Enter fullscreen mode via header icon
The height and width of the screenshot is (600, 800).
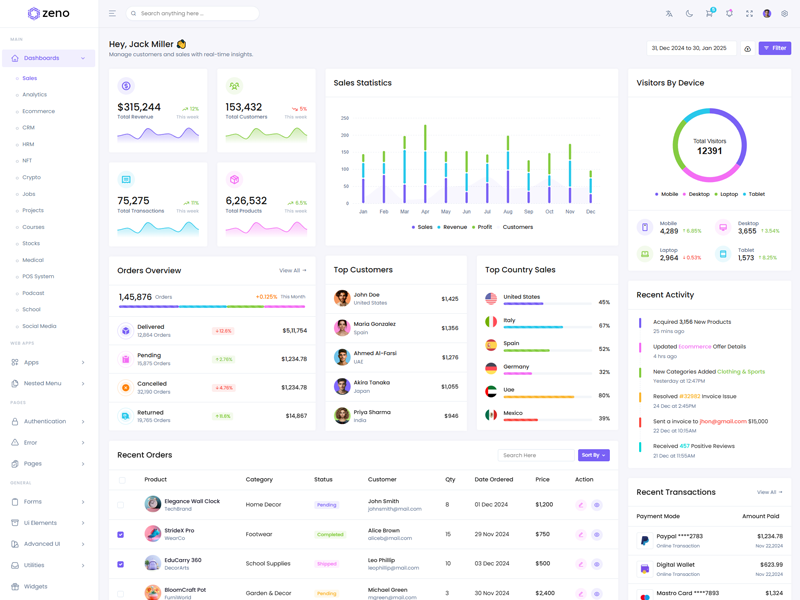pyautogui.click(x=749, y=14)
